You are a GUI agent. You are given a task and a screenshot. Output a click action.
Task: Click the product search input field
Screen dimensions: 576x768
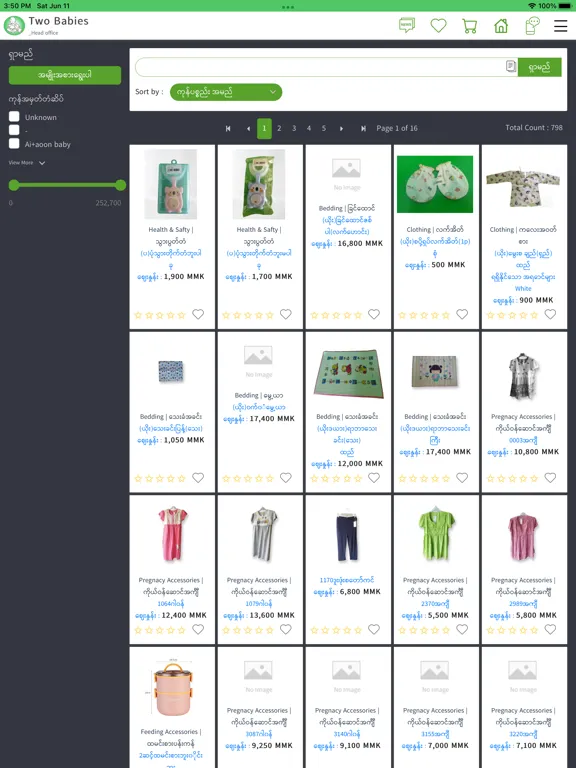[320, 67]
